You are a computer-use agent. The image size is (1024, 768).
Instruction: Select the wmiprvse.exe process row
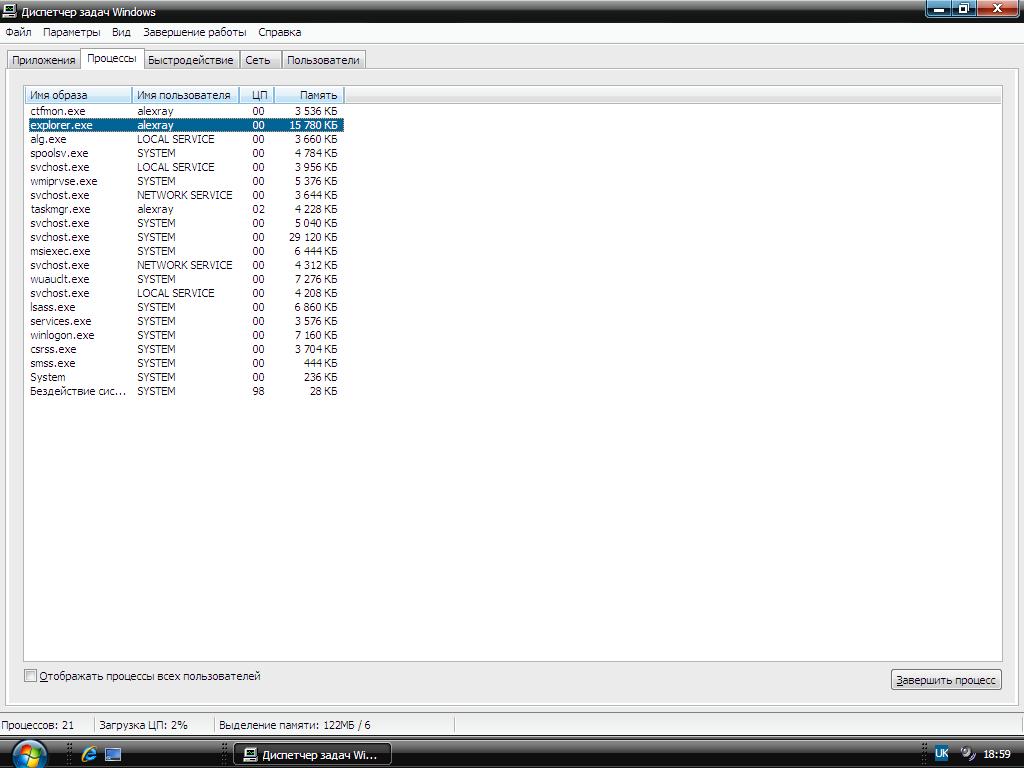coord(185,182)
